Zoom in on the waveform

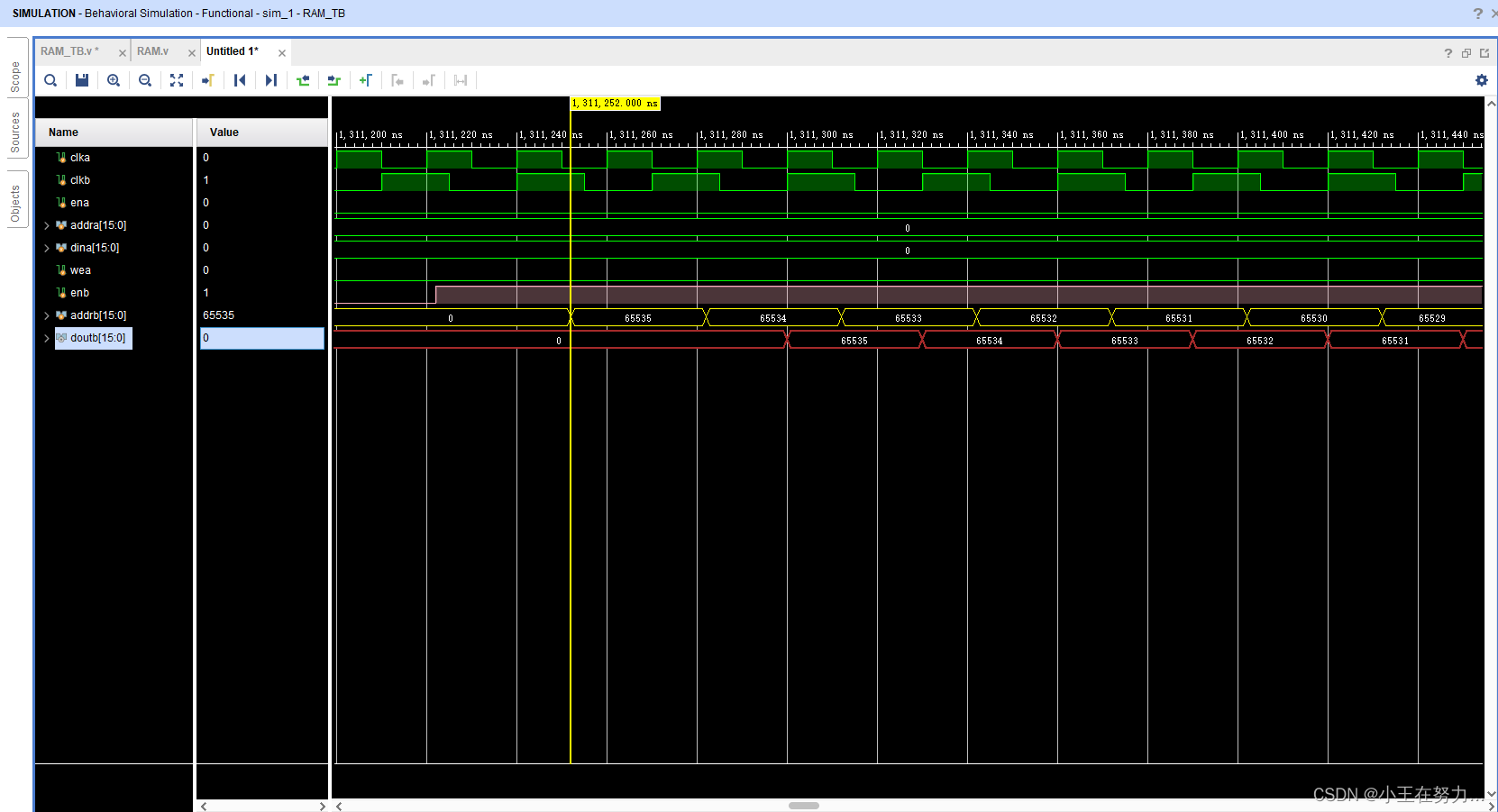tap(113, 80)
